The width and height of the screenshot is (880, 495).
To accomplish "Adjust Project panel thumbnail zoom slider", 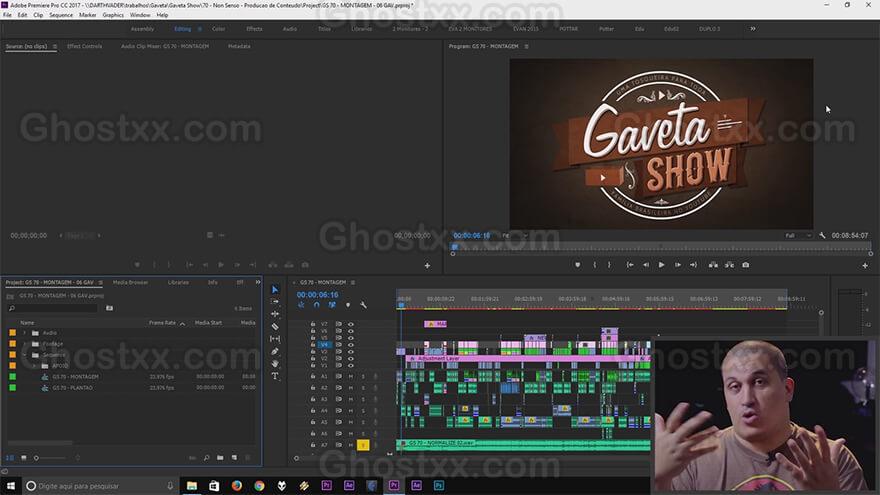I will pyautogui.click(x=49, y=458).
